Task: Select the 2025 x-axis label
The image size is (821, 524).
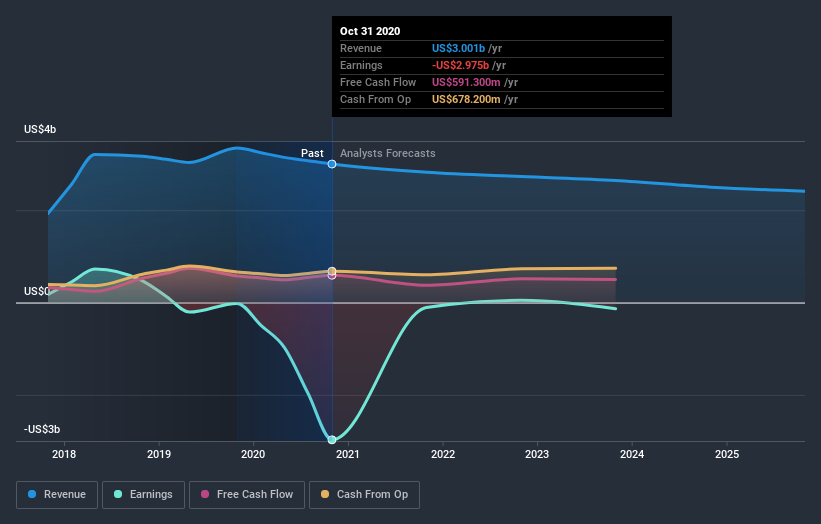Action: click(727, 454)
